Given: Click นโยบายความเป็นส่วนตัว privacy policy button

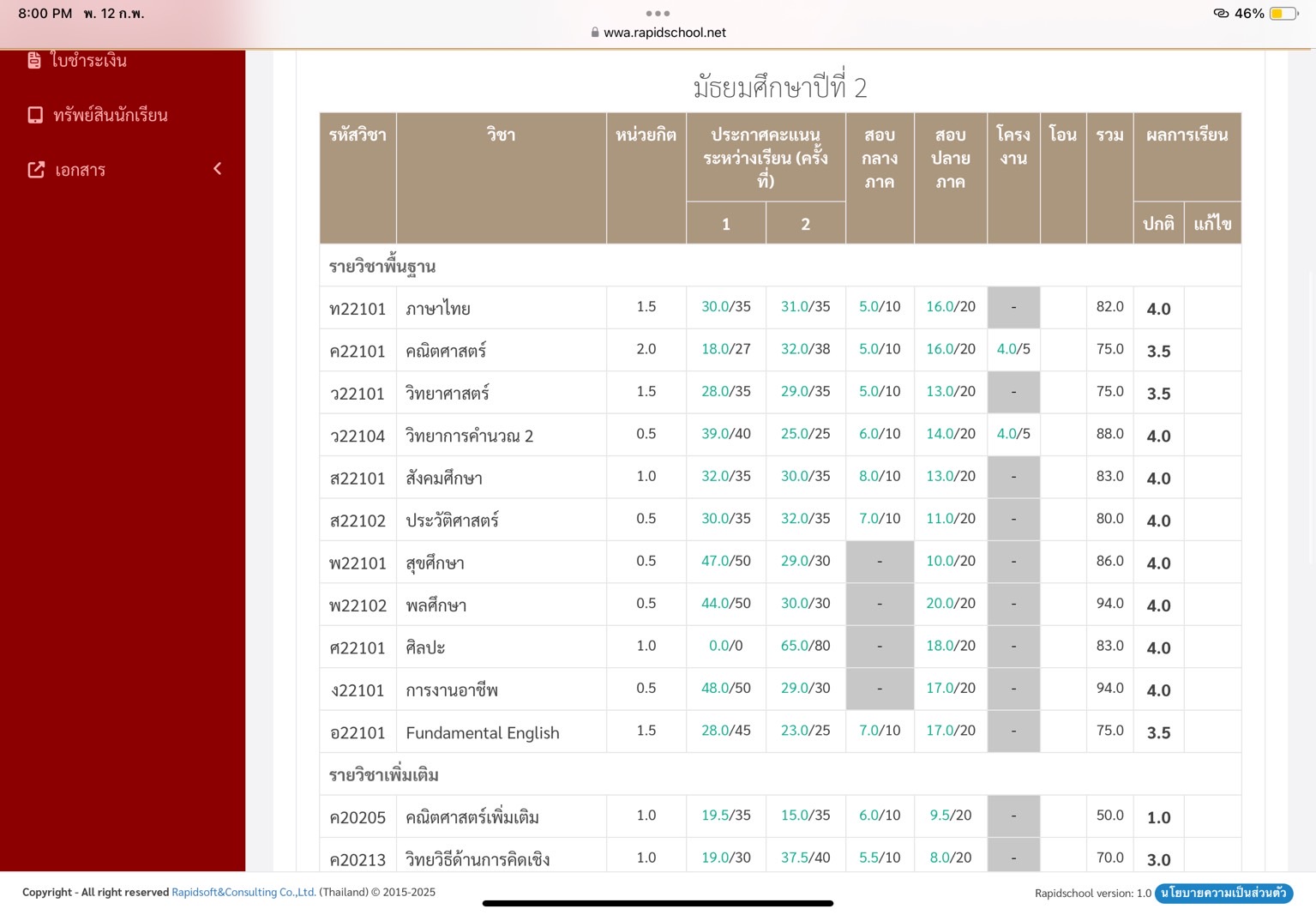Looking at the screenshot, I should click(1223, 893).
